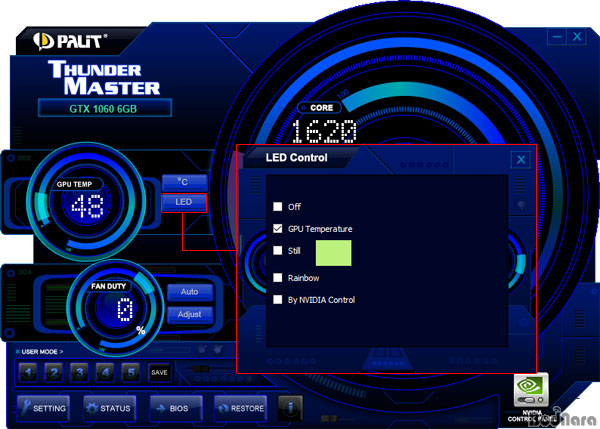Click the LED Control dialog title
The height and width of the screenshot is (429, 600).
[297, 158]
